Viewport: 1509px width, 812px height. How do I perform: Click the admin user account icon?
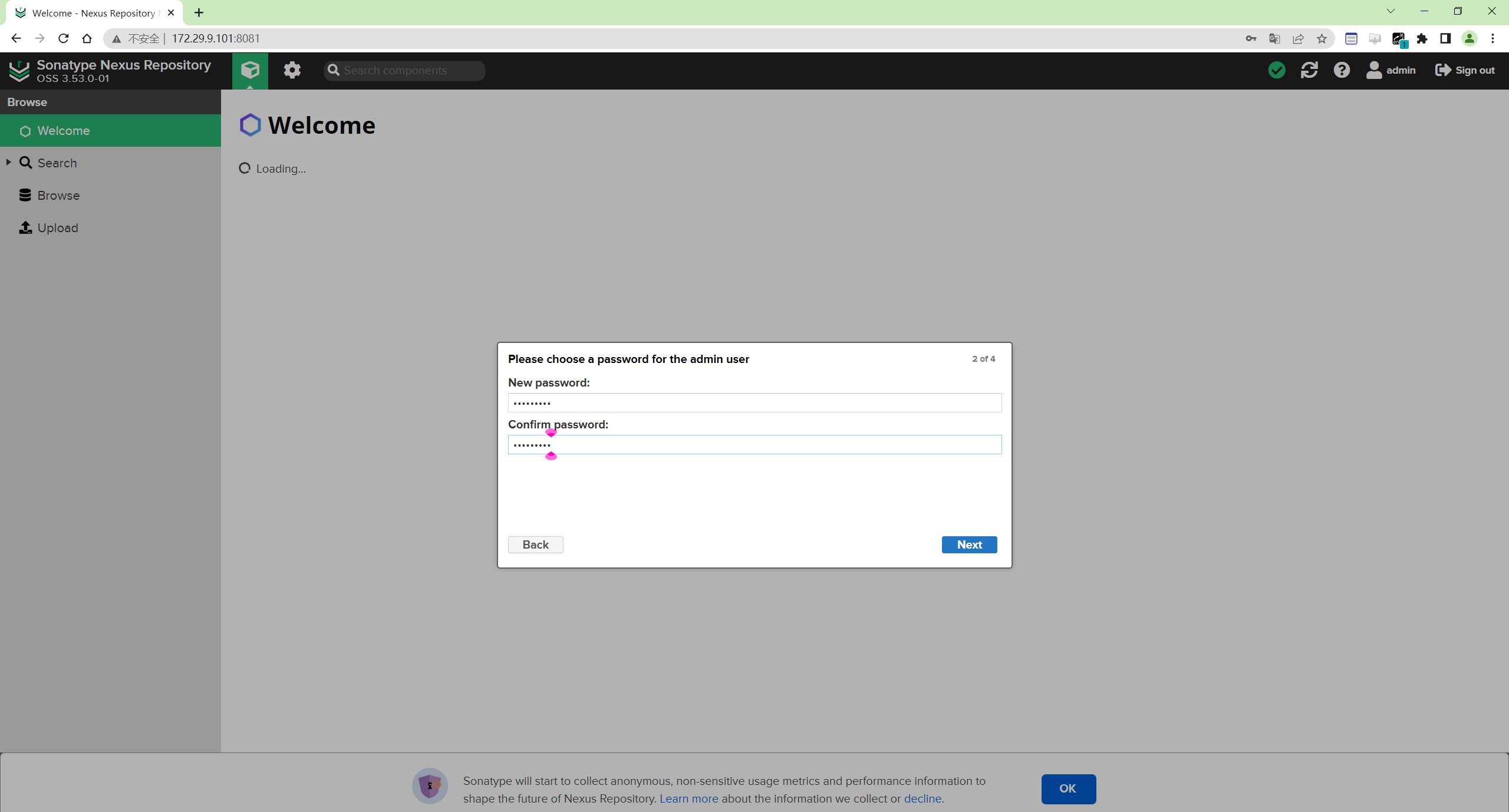[x=1375, y=70]
